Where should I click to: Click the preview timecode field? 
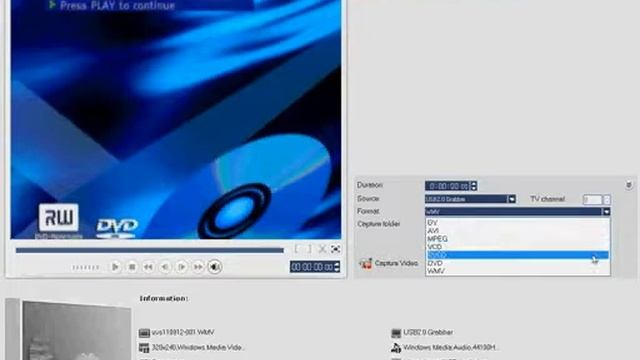pyautogui.click(x=312, y=267)
